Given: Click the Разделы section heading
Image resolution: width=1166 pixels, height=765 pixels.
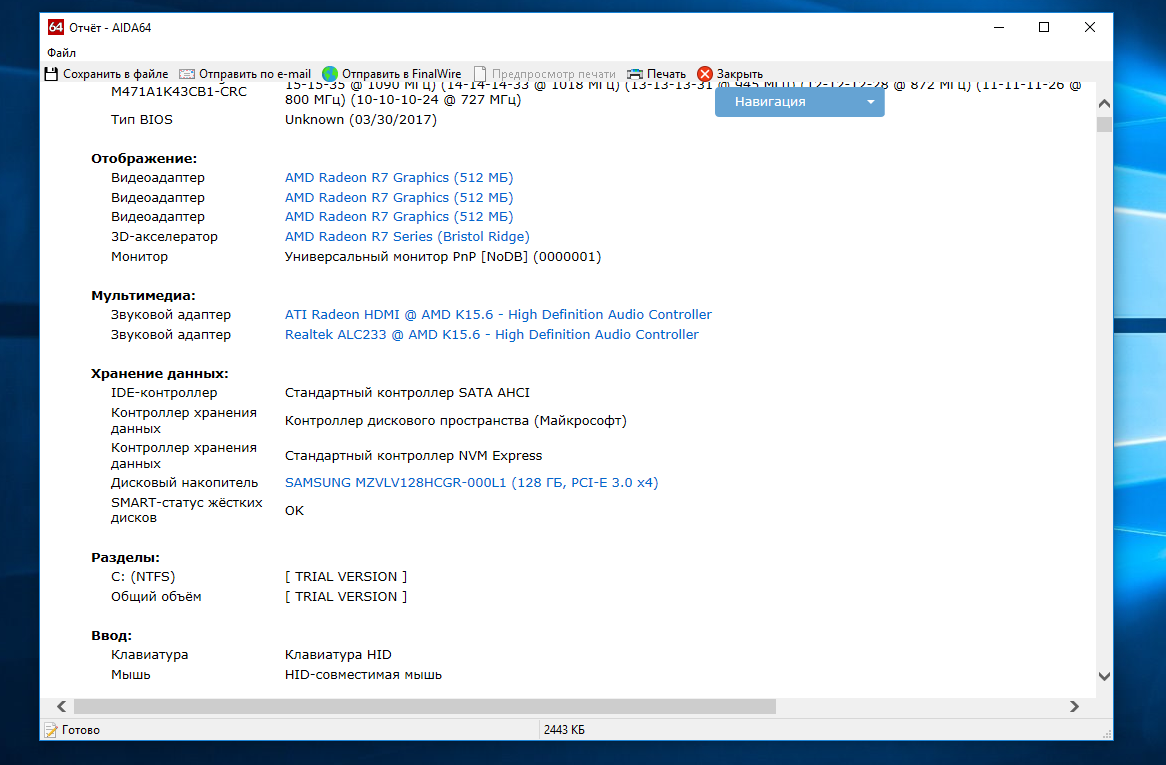Looking at the screenshot, I should click(x=126, y=558).
